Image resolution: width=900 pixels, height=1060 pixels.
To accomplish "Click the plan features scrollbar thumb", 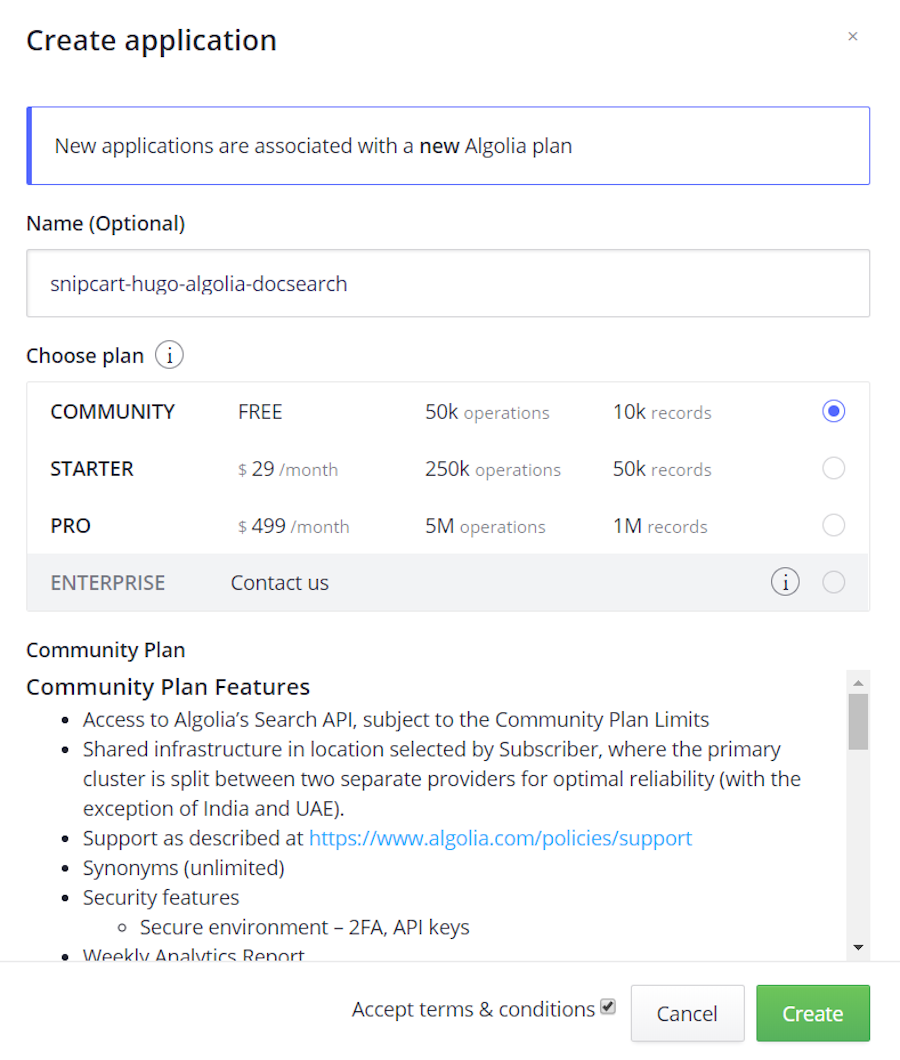I will (x=858, y=721).
